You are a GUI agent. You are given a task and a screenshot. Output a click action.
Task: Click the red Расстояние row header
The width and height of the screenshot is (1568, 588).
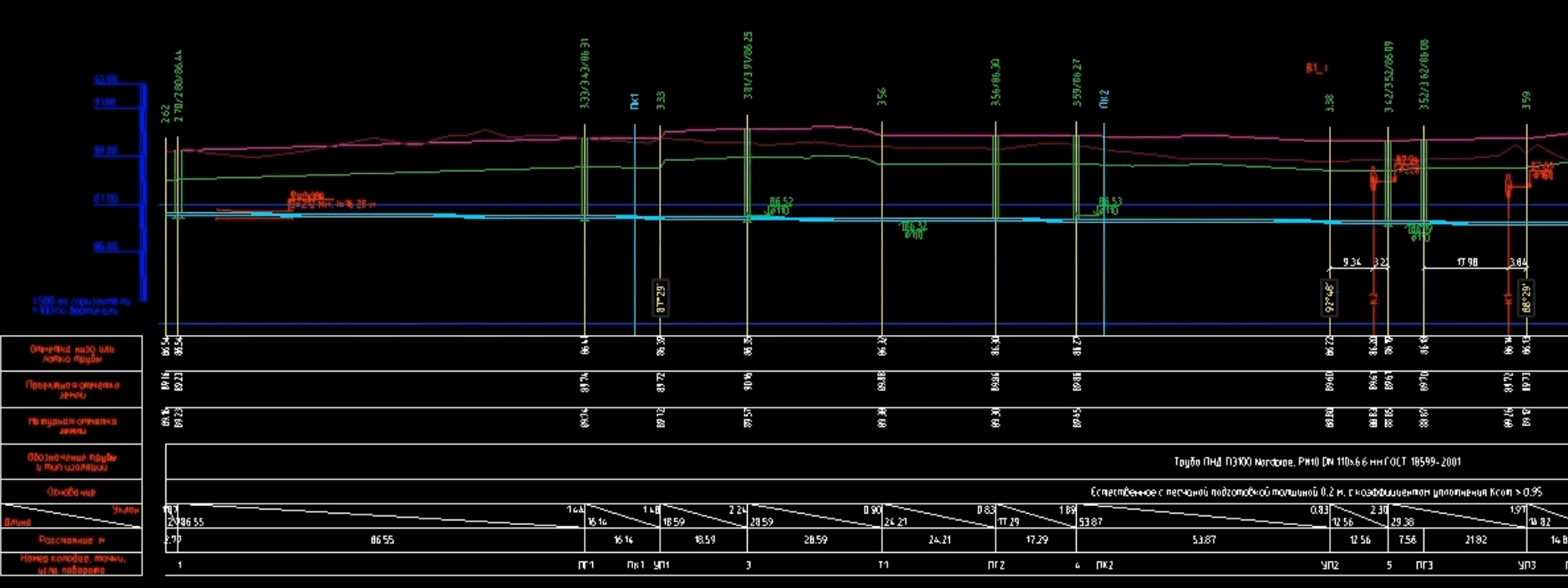click(x=71, y=540)
